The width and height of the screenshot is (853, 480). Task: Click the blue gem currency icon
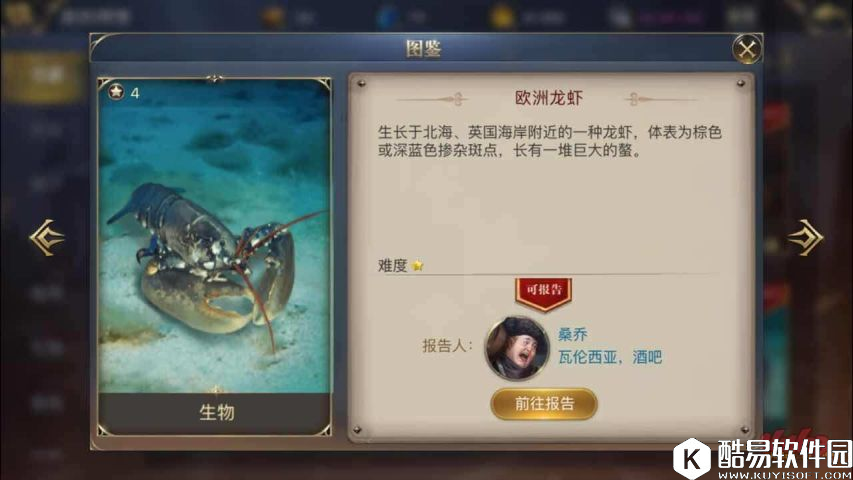tap(387, 17)
